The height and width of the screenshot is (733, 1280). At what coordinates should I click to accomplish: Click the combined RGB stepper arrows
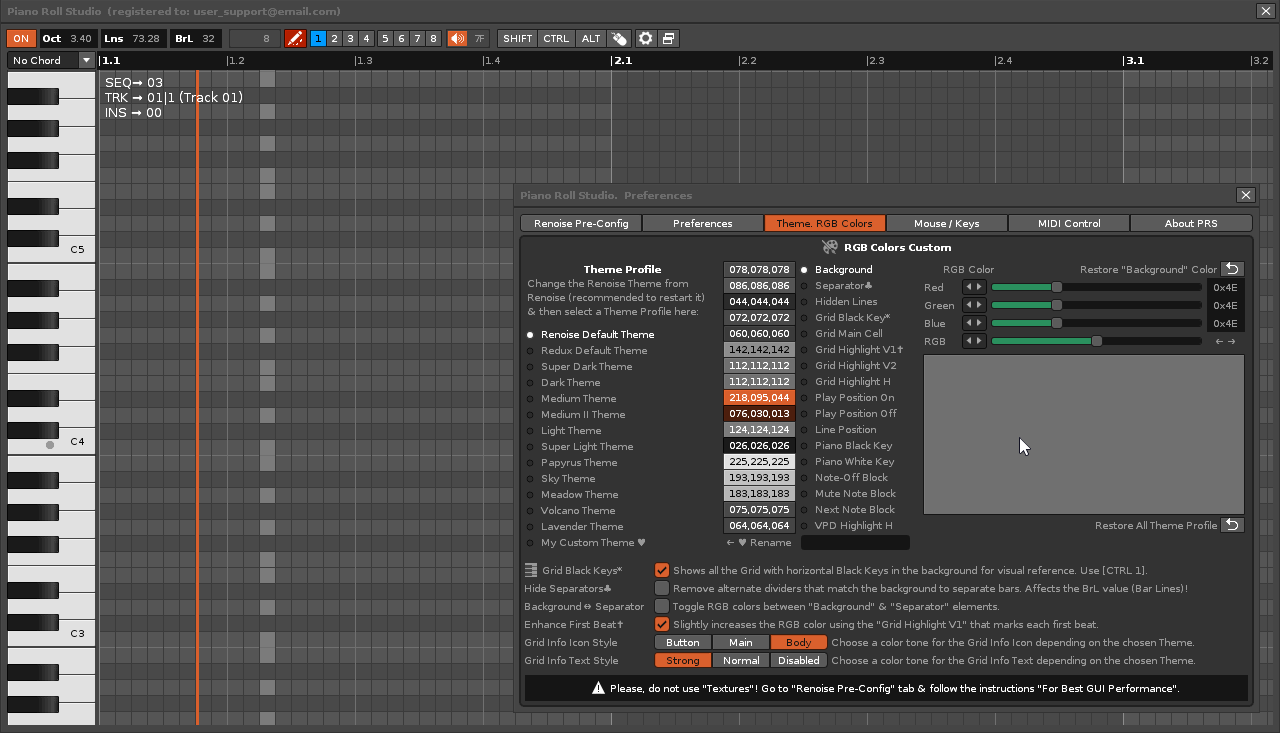(973, 341)
